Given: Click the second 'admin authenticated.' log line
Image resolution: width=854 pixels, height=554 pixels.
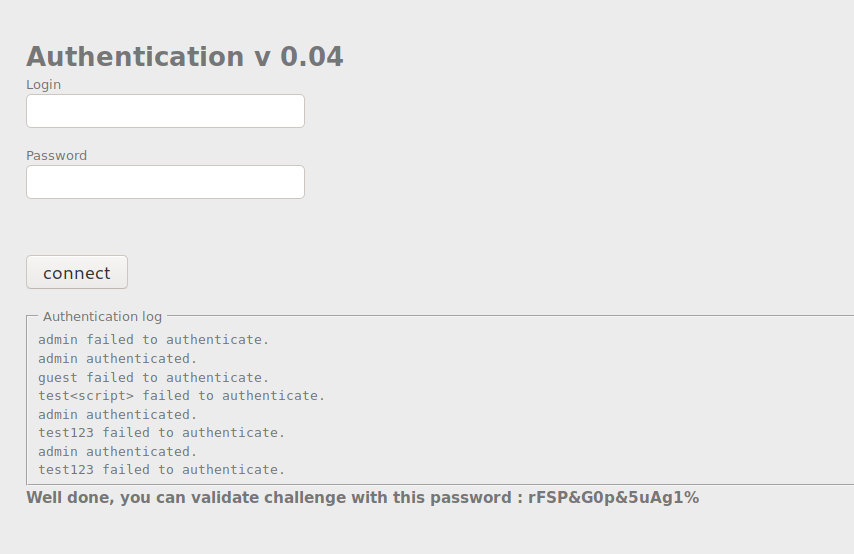Looking at the screenshot, I should pyautogui.click(x=118, y=415).
